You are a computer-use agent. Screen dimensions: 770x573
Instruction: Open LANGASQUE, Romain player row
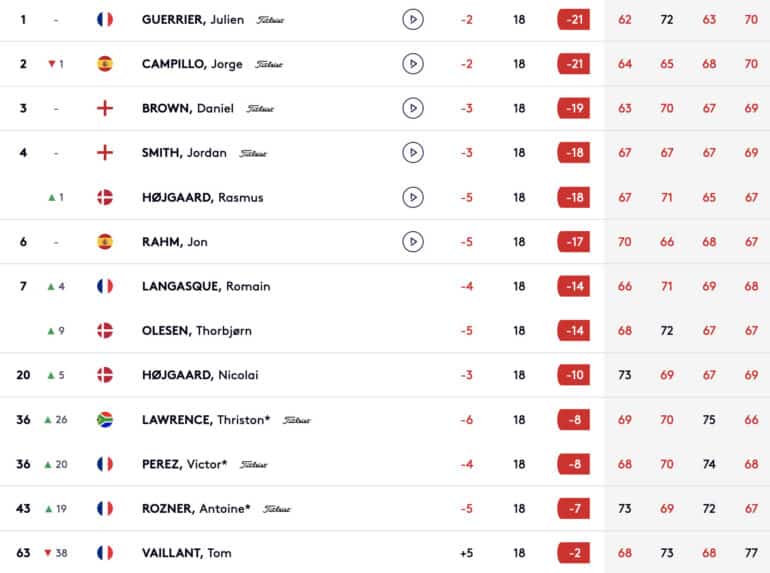[385, 286]
